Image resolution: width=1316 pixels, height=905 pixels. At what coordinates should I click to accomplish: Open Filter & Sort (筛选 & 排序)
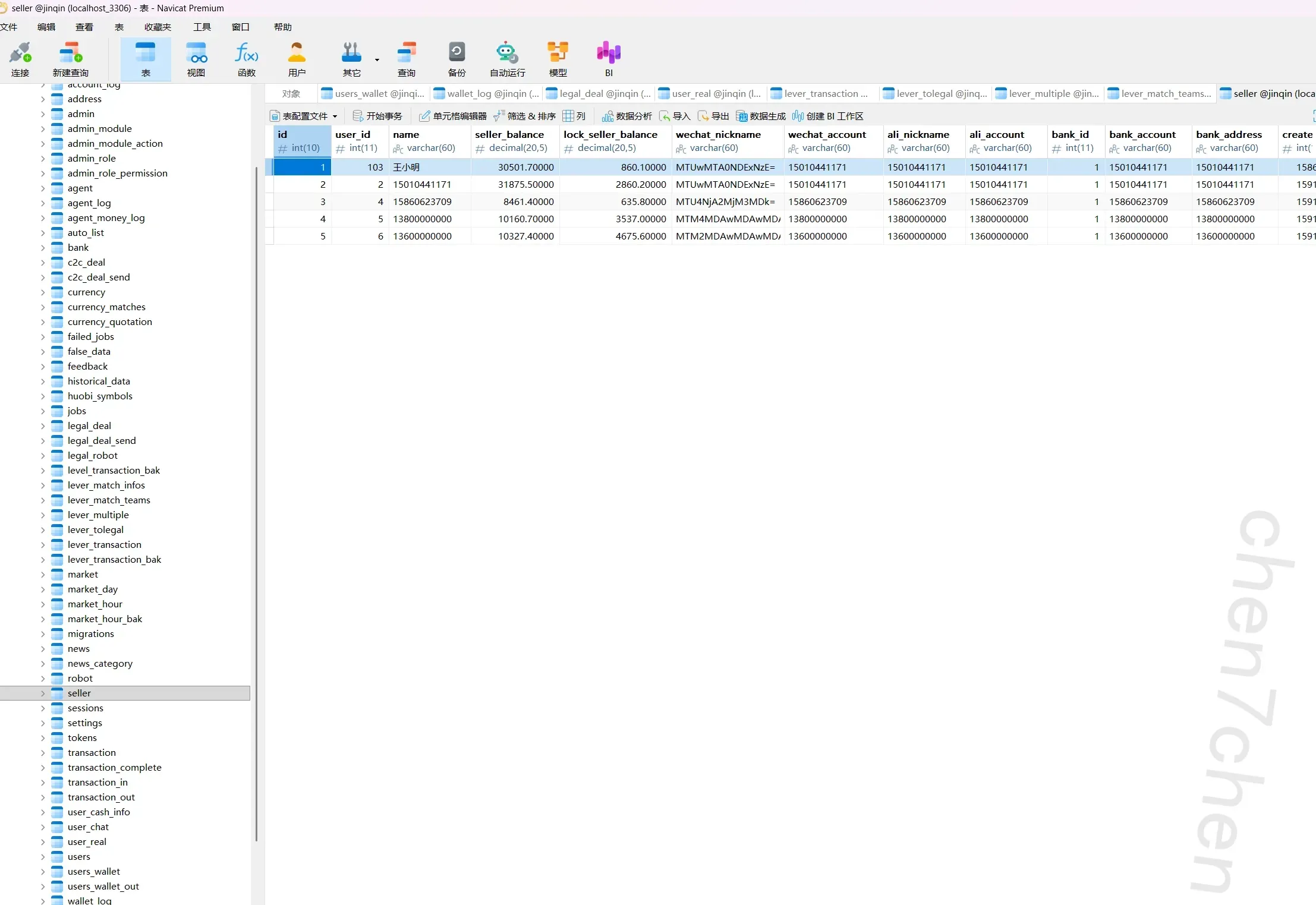click(x=525, y=116)
